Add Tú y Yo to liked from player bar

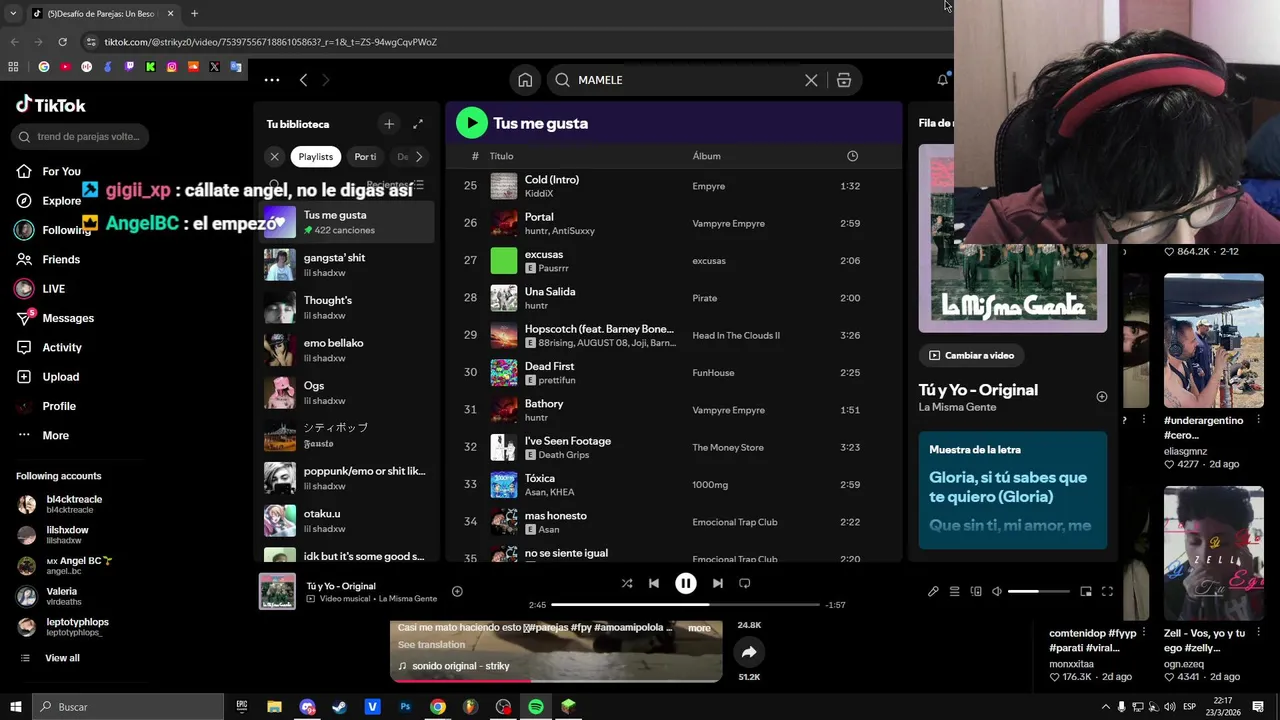point(457,591)
